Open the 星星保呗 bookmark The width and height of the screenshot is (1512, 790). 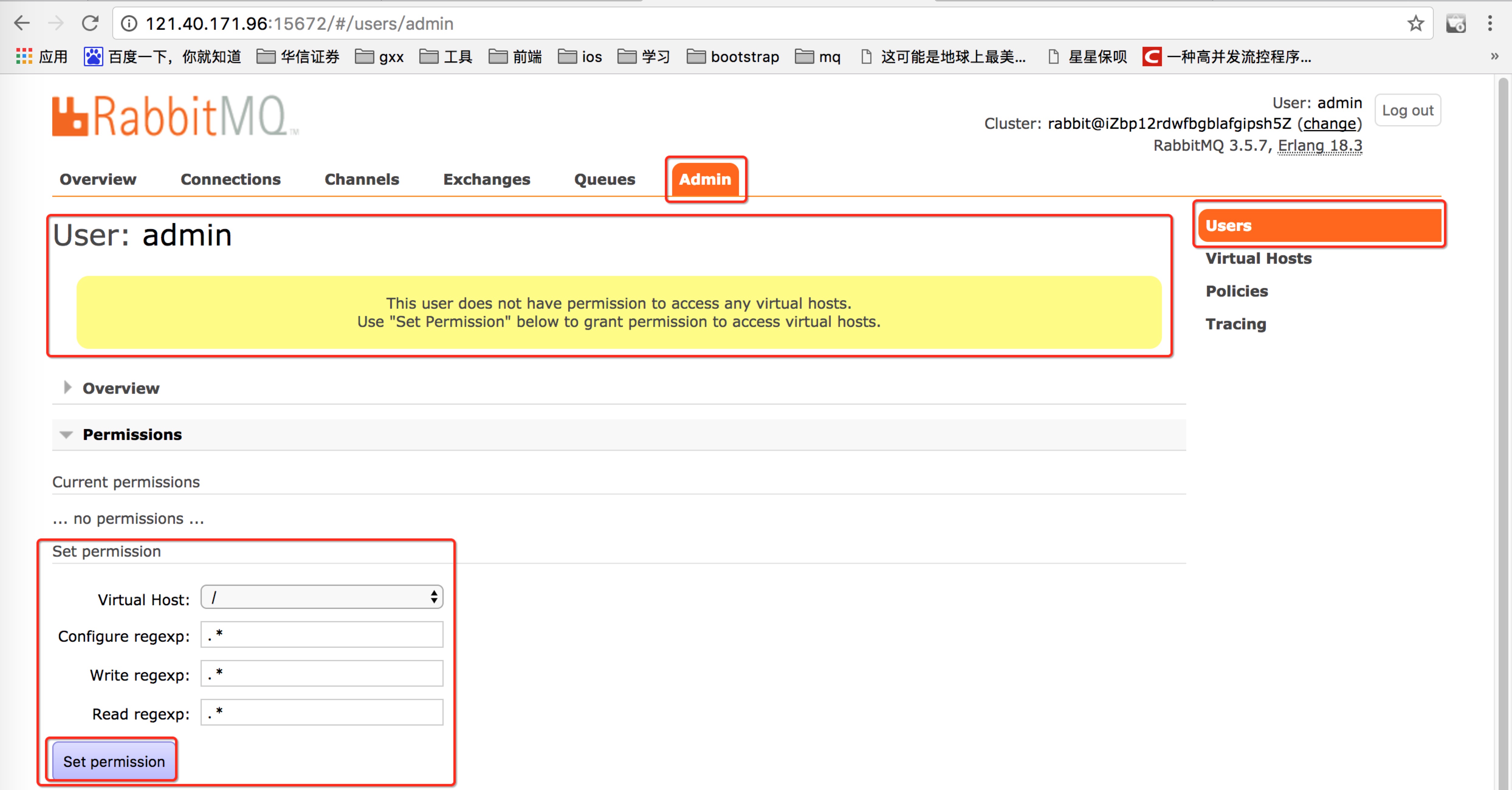coord(1088,57)
